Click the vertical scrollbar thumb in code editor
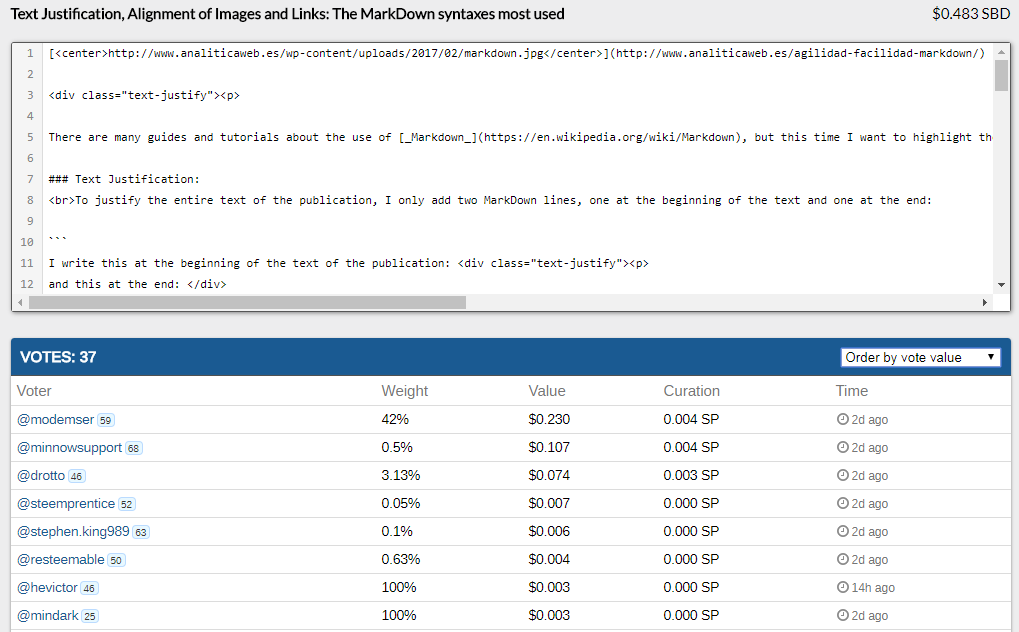This screenshot has height=632, width=1019. 1001,75
